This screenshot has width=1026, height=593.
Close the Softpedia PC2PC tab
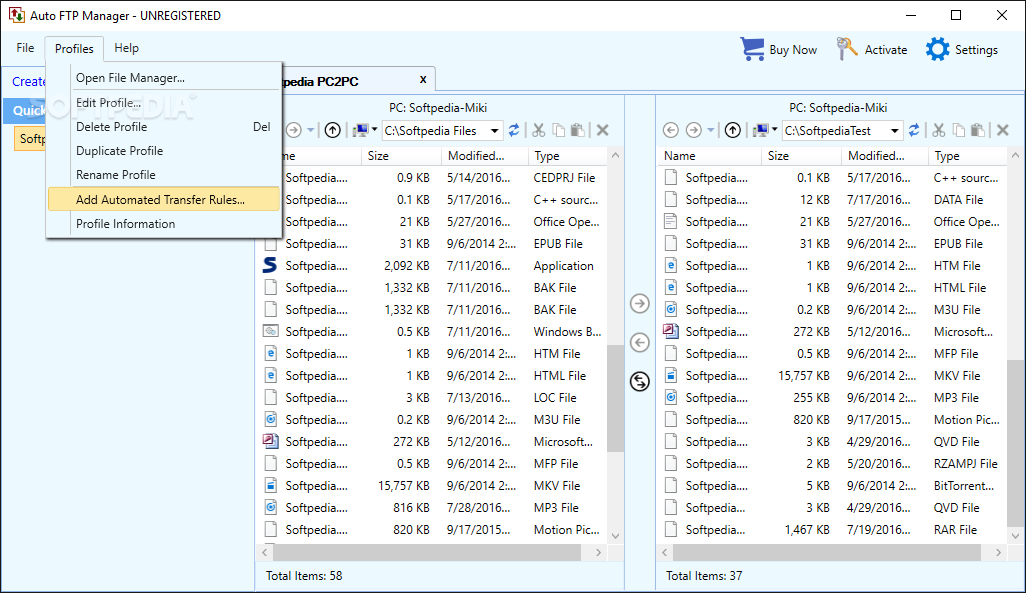click(x=423, y=80)
